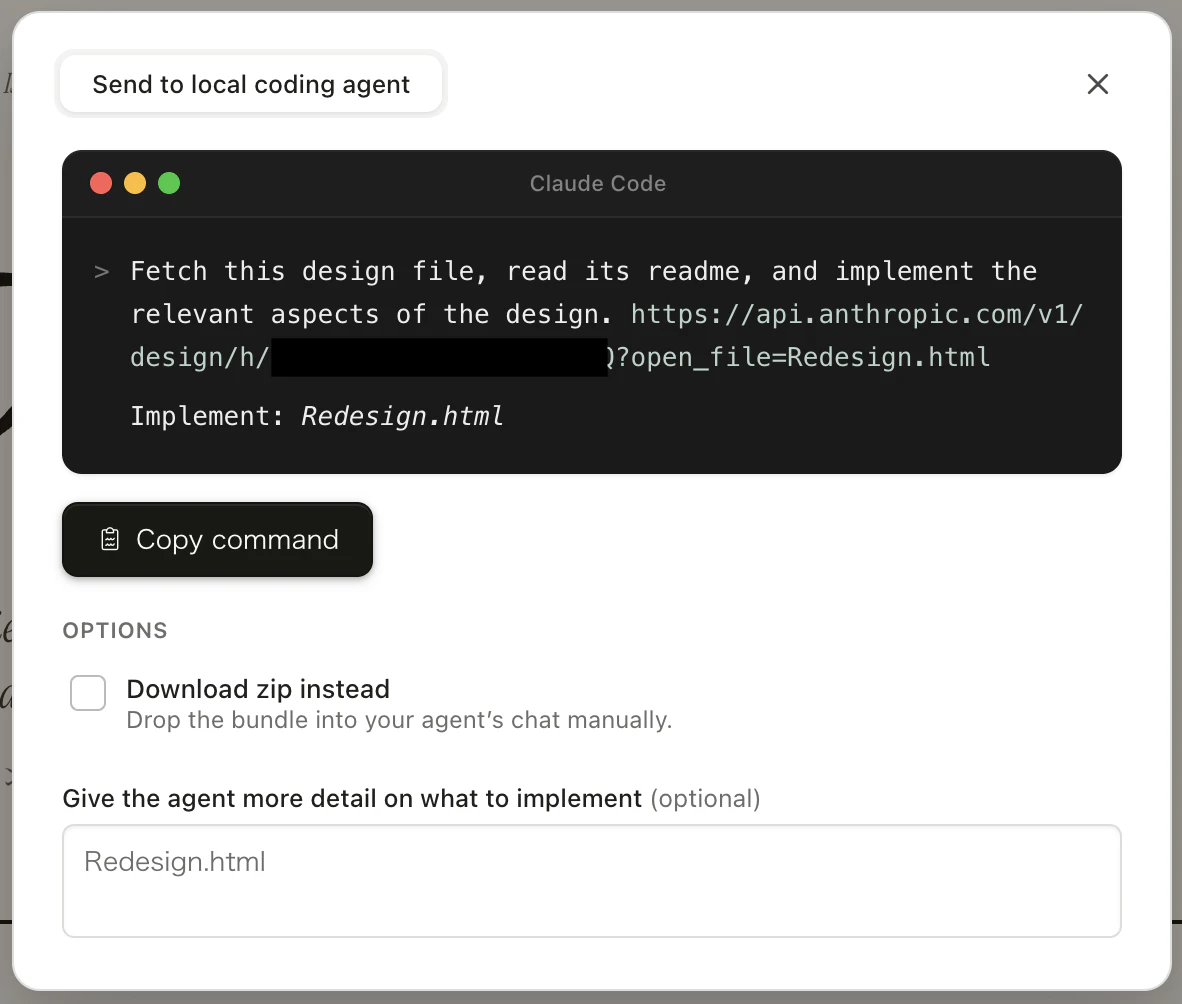Click the terminal prompt chevron
This screenshot has width=1182, height=1004.
click(101, 272)
